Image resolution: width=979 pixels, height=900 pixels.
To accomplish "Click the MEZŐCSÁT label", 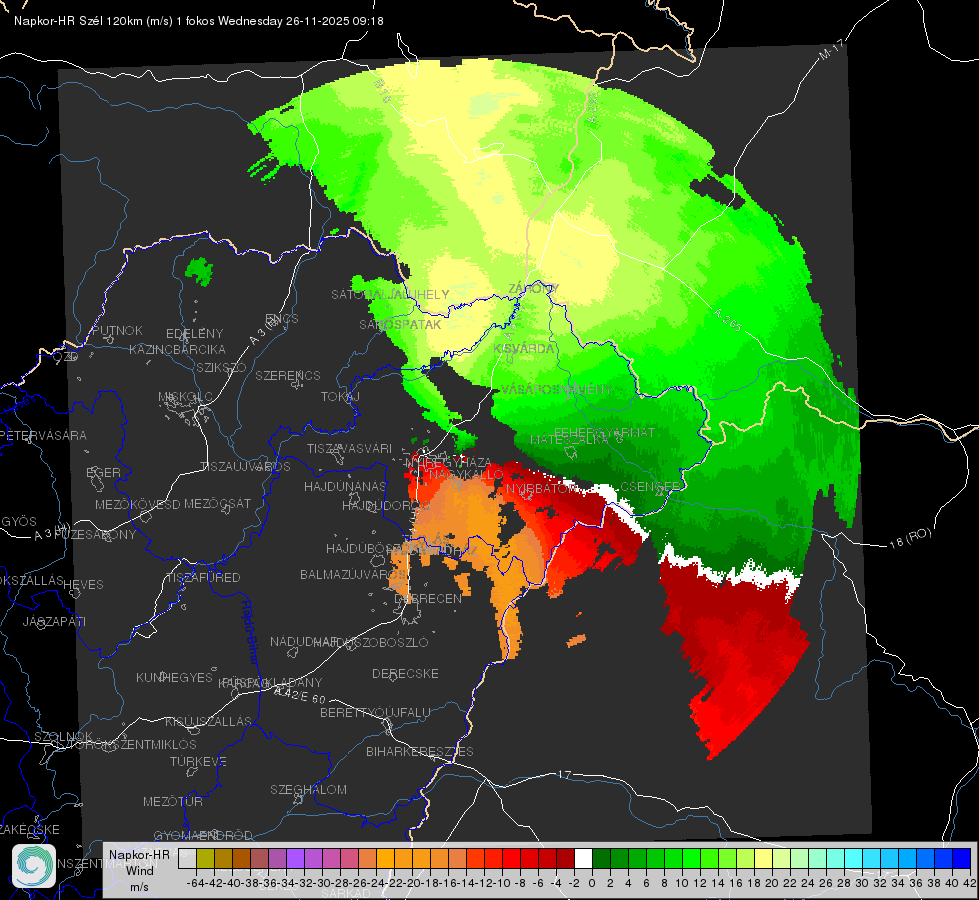I will point(217,503).
